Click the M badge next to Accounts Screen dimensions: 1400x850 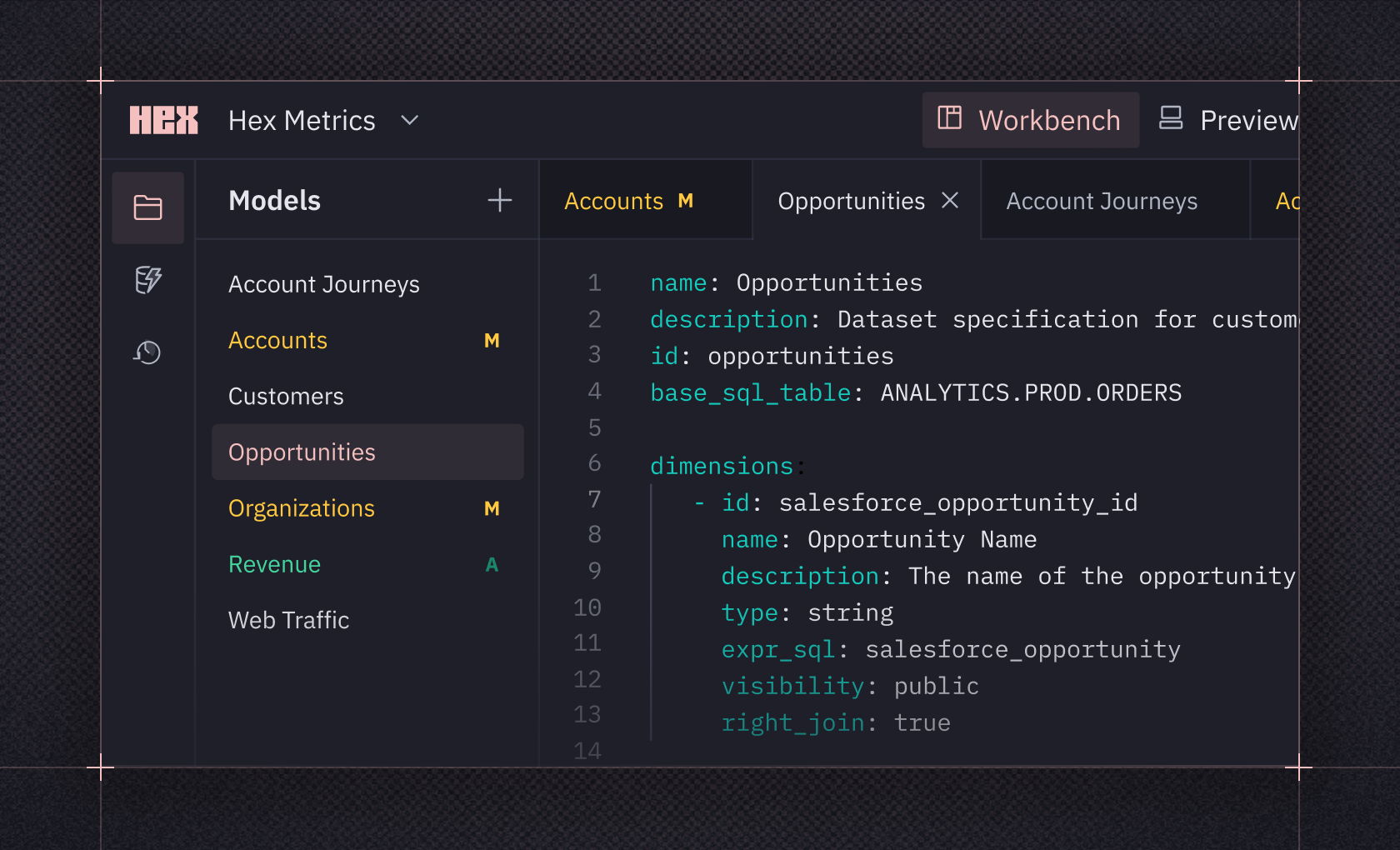pyautogui.click(x=492, y=340)
